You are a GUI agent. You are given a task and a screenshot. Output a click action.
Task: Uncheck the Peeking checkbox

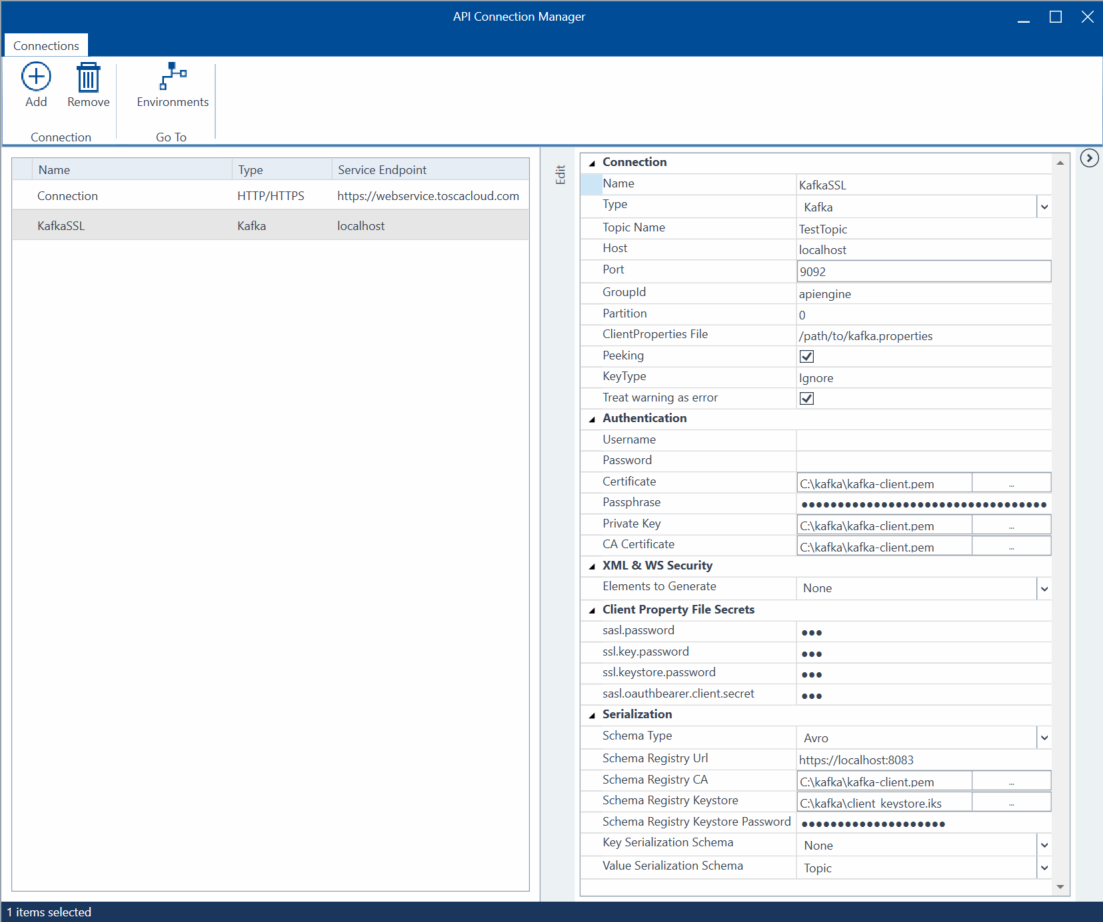coord(807,356)
